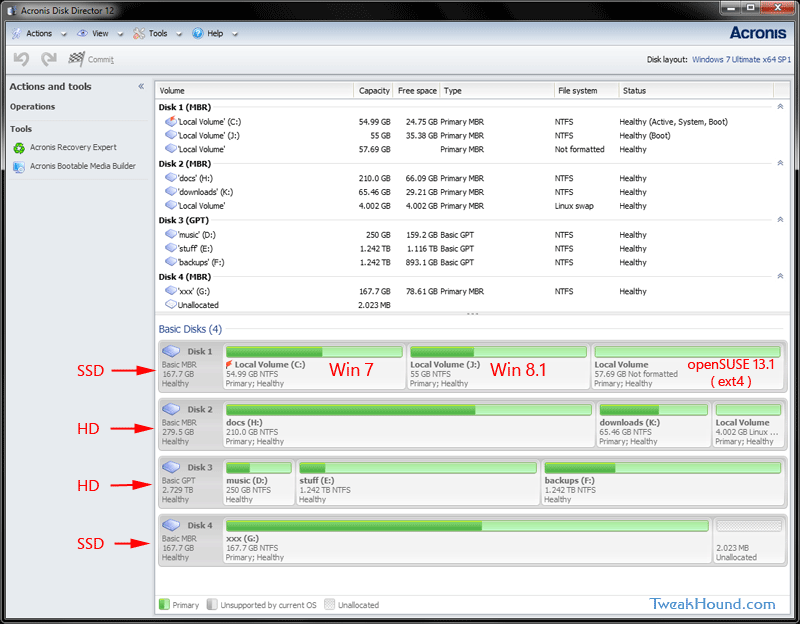Click the volume icon for 'docs' (H:)
This screenshot has width=800, height=624.
[171, 178]
